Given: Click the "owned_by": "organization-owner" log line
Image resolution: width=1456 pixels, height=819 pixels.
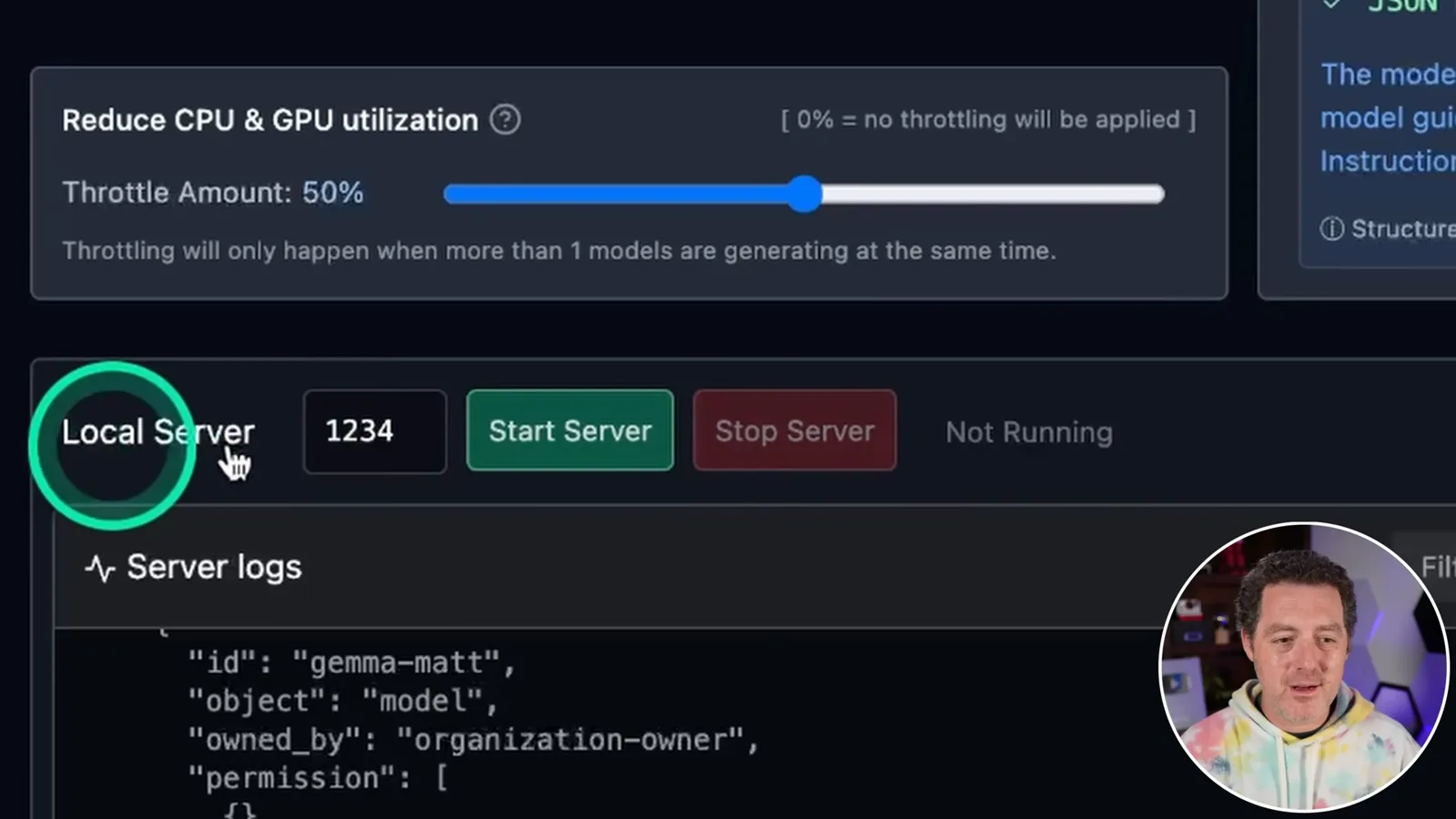Looking at the screenshot, I should 473,740.
